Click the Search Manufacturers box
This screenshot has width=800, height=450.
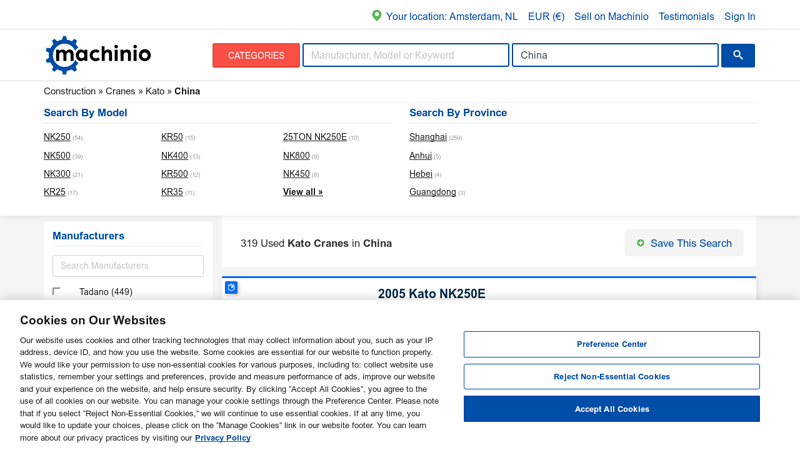128,266
